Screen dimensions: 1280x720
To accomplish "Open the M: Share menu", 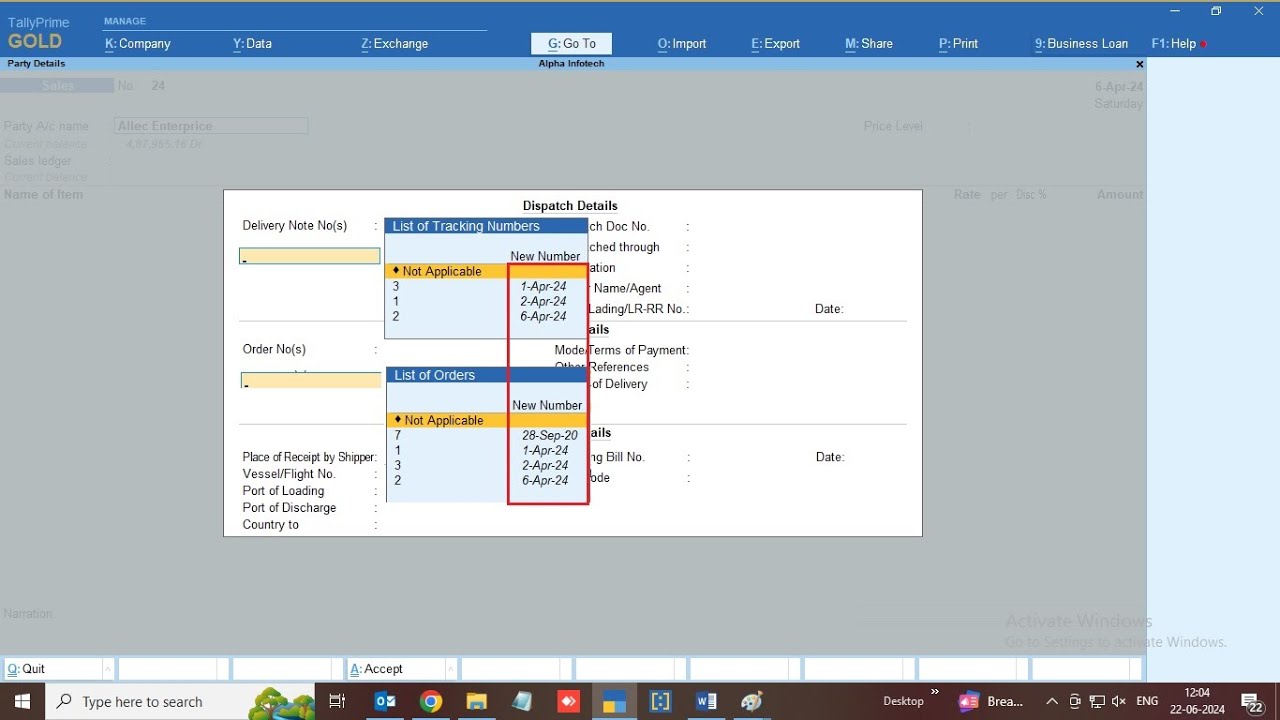I will point(869,44).
